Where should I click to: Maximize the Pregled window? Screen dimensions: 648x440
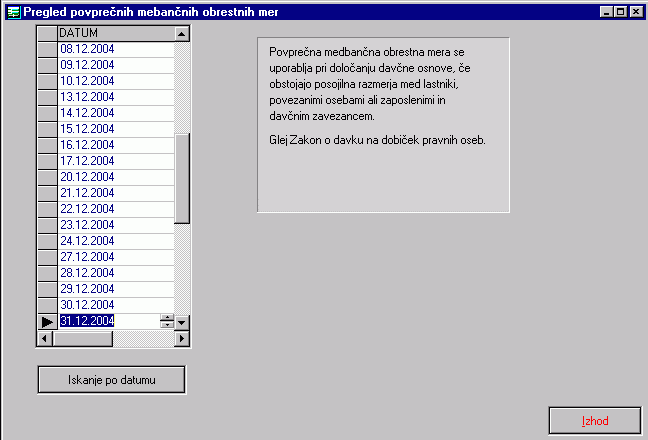[620, 12]
